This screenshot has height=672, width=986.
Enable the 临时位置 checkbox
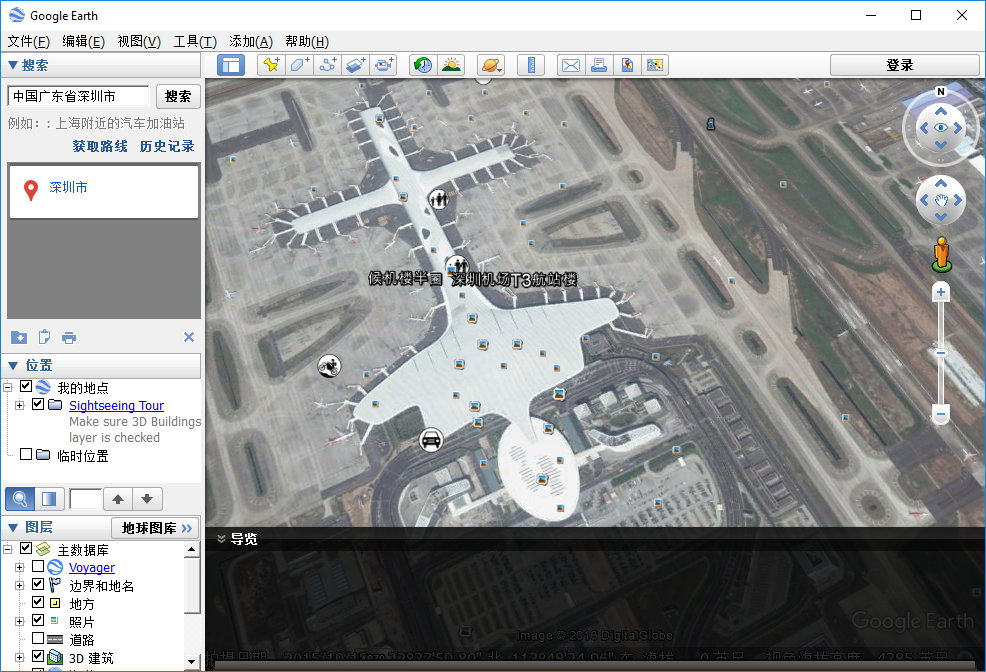26,454
